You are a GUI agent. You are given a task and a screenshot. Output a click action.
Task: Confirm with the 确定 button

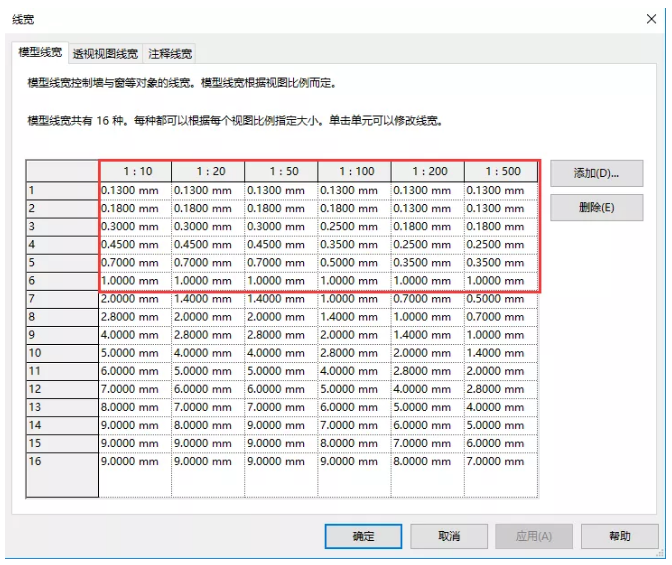pos(363,536)
